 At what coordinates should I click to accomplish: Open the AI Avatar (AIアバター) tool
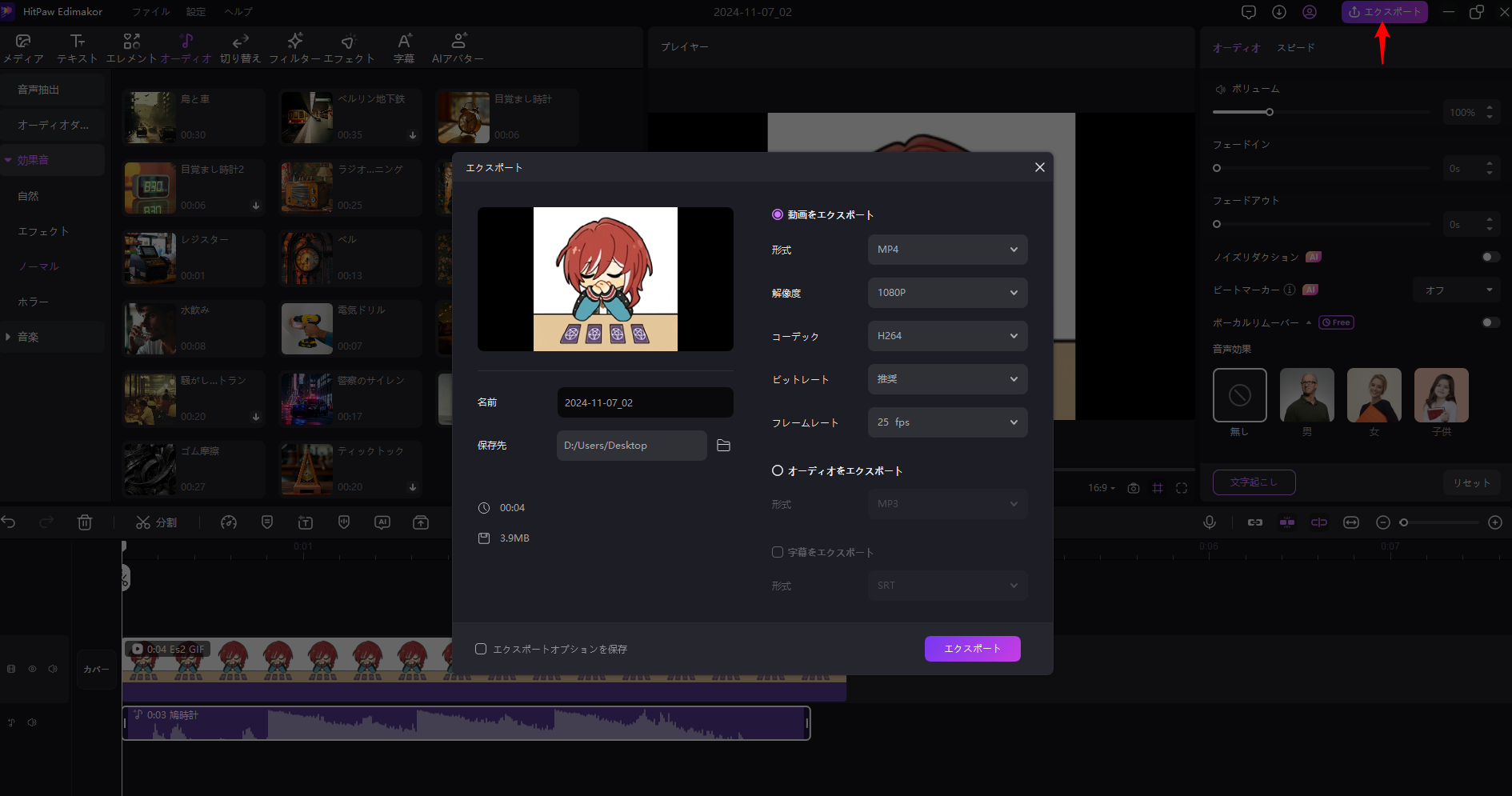click(x=458, y=49)
